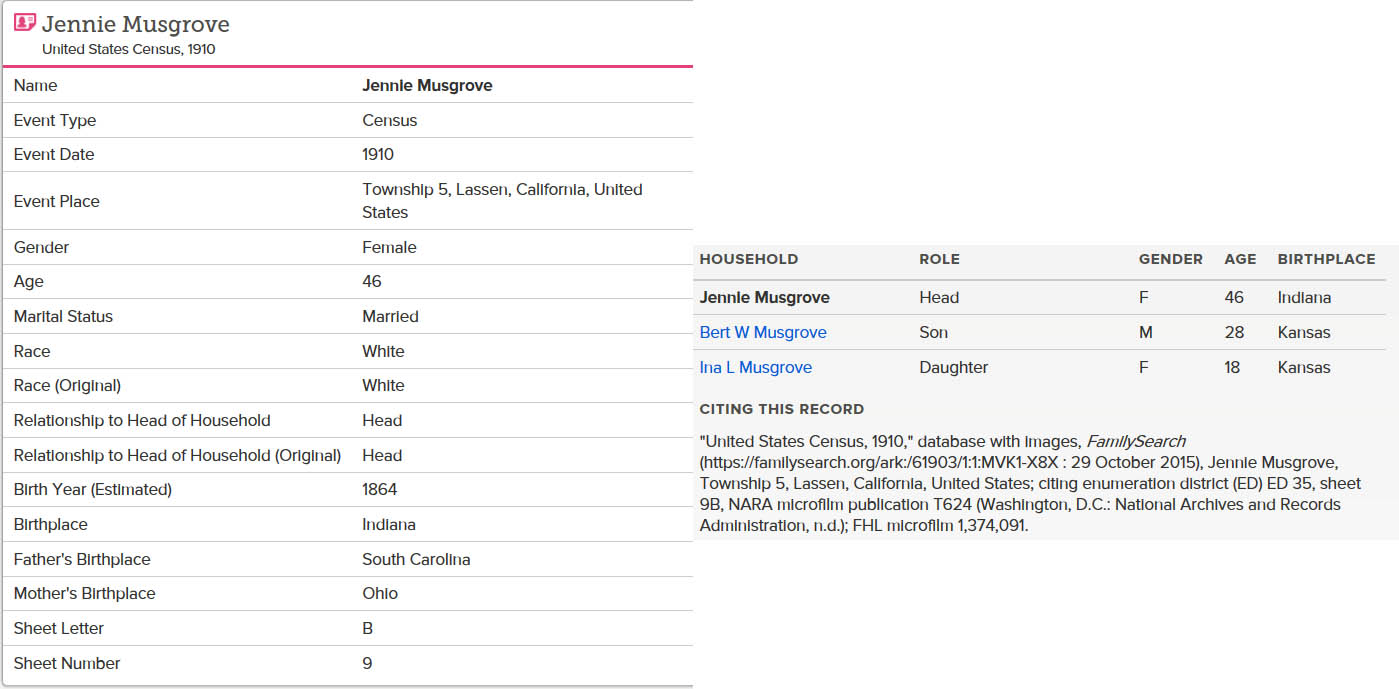Click age 18 in Ina's row

[1232, 367]
